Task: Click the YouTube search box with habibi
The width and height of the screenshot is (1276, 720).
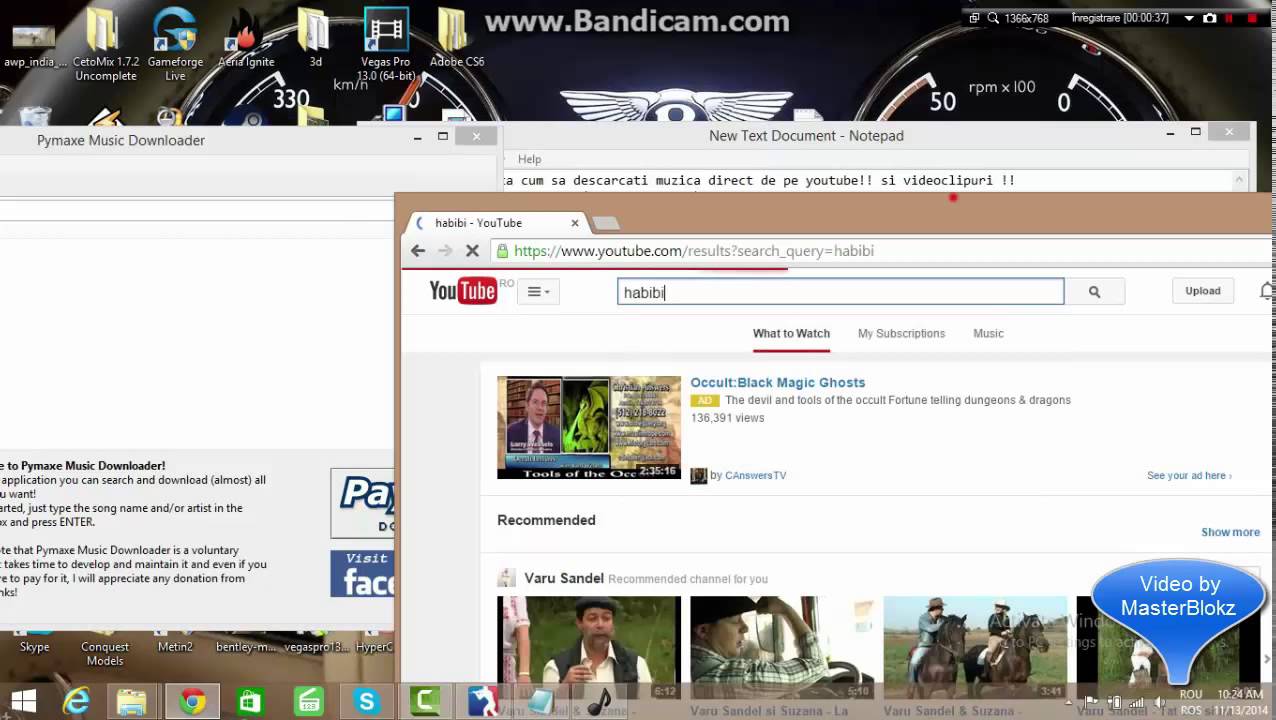Action: 840,292
